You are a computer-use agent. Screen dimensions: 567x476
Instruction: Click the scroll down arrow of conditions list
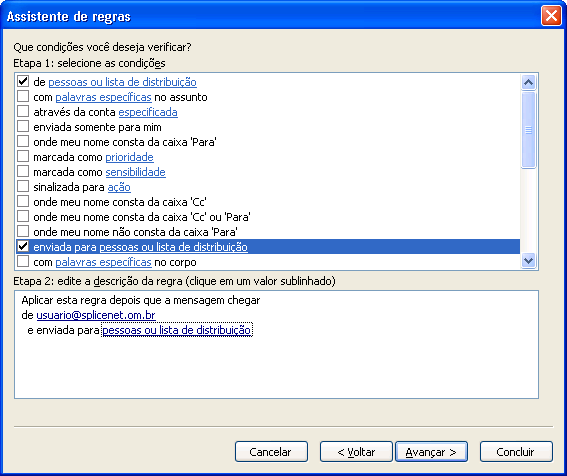pos(528,260)
